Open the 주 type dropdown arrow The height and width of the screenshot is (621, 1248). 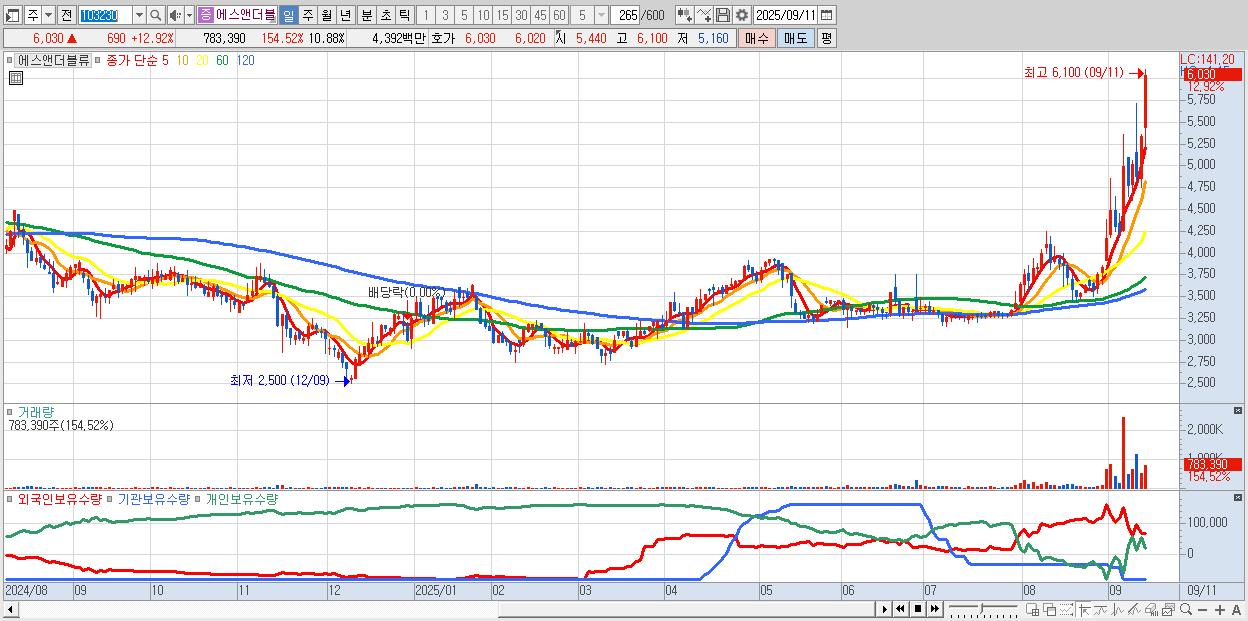pos(49,15)
